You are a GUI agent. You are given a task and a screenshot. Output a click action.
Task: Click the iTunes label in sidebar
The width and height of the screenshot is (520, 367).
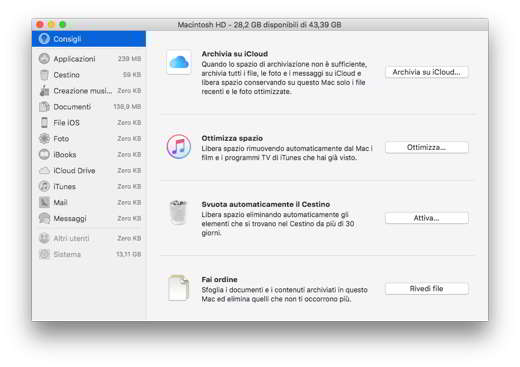click(64, 187)
